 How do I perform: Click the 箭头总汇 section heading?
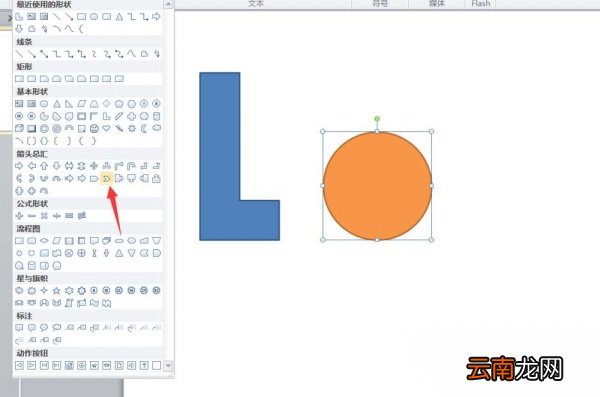coord(32,154)
